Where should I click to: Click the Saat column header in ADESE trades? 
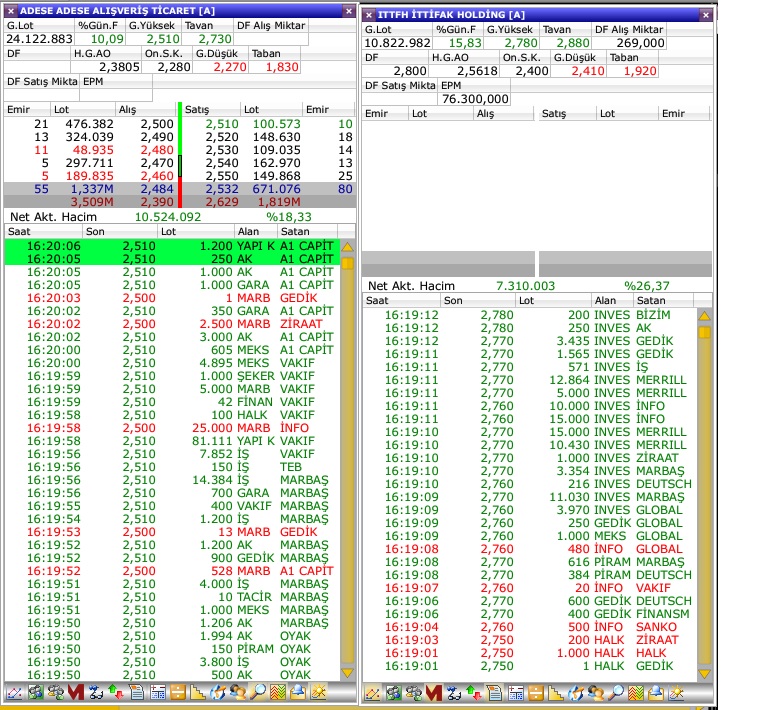click(43, 232)
